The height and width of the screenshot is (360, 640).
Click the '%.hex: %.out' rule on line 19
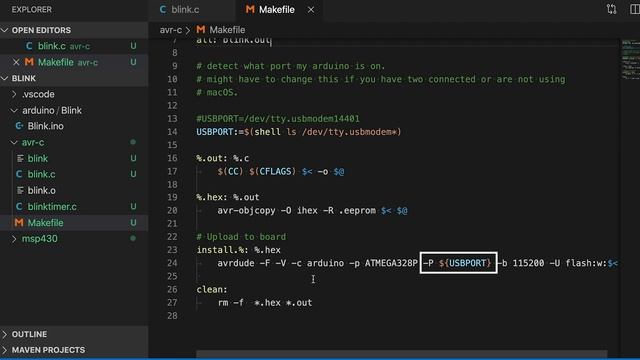click(x=228, y=197)
